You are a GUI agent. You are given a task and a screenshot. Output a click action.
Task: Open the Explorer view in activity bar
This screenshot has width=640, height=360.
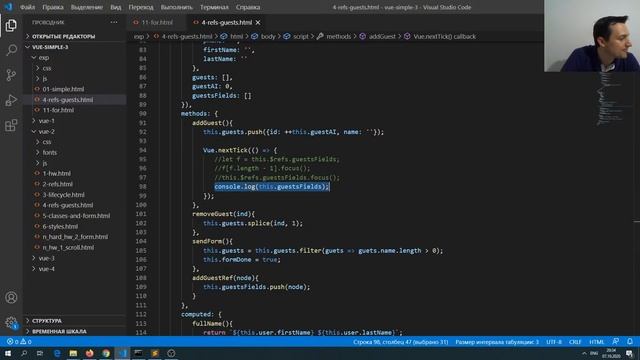(11, 26)
